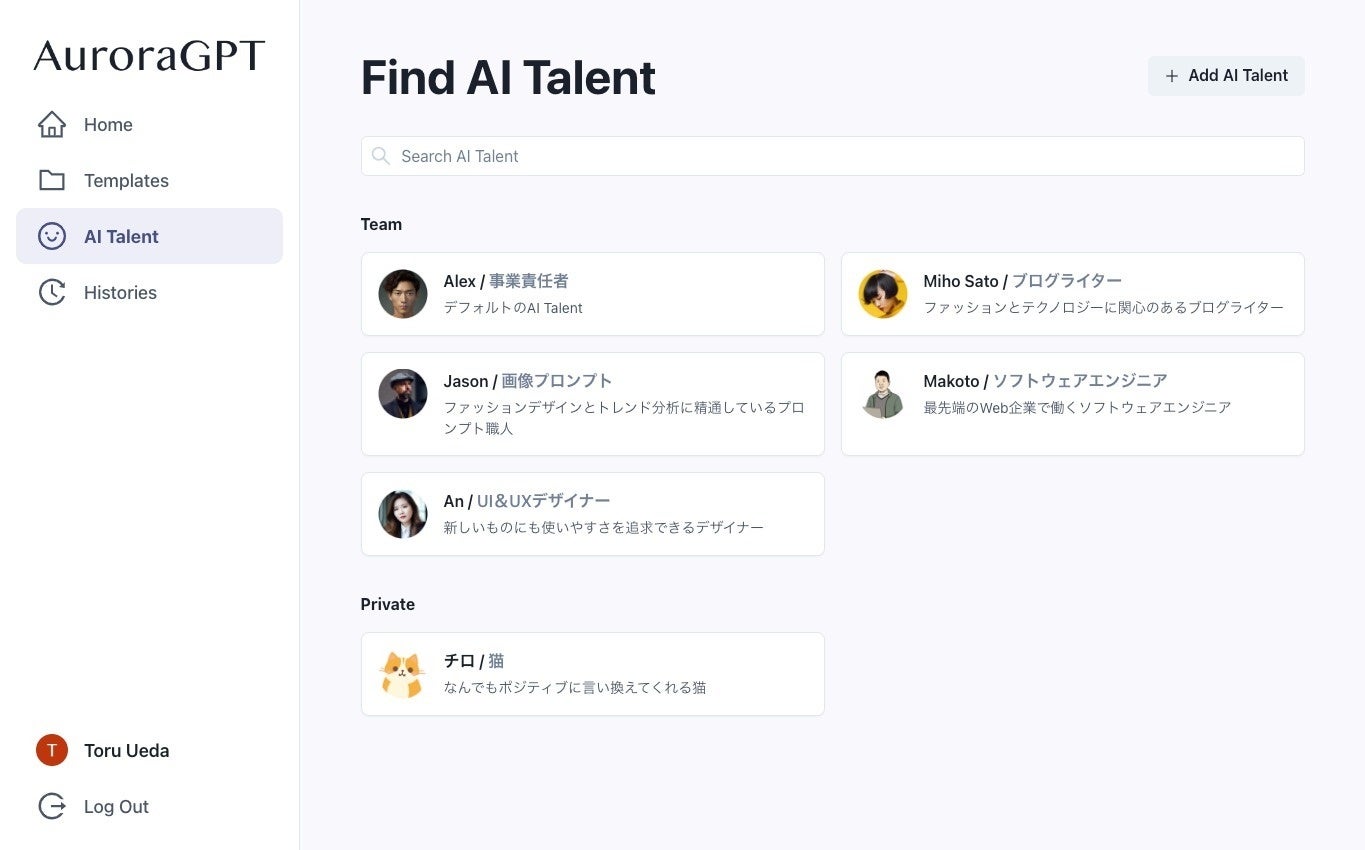The image size is (1365, 850).
Task: Click the Home house icon
Action: [52, 125]
